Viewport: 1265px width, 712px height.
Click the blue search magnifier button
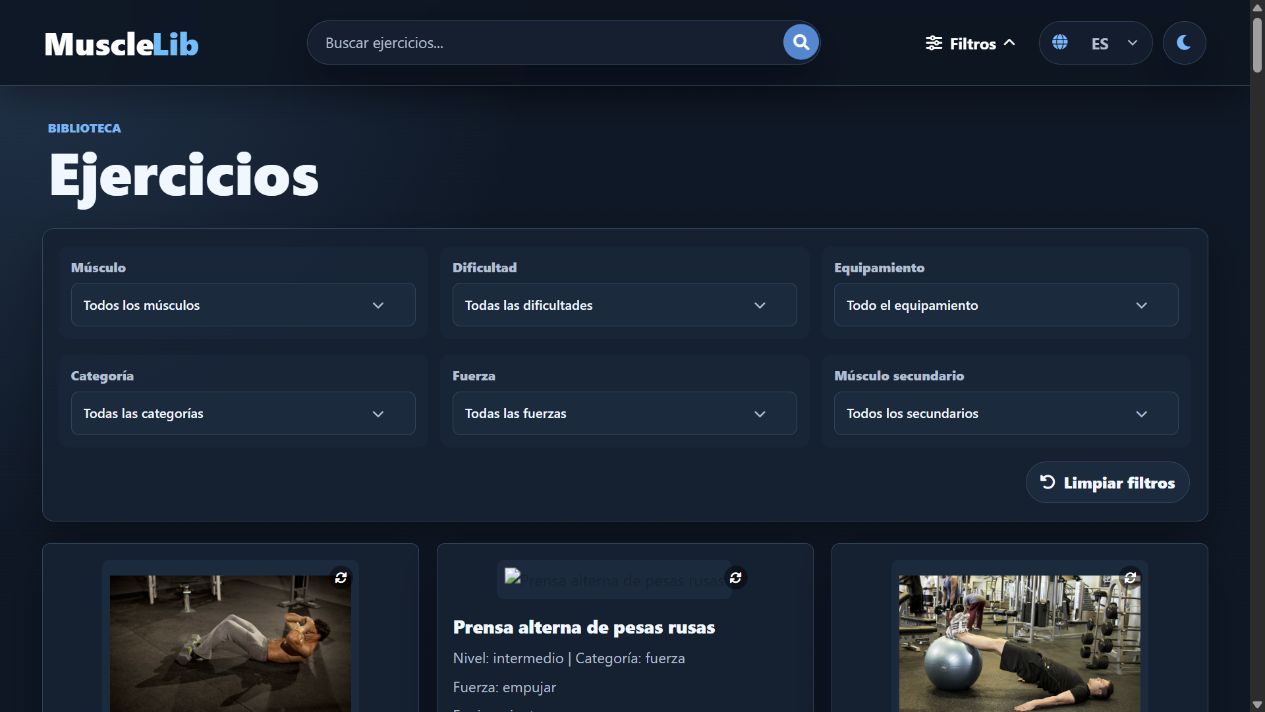pyautogui.click(x=800, y=42)
